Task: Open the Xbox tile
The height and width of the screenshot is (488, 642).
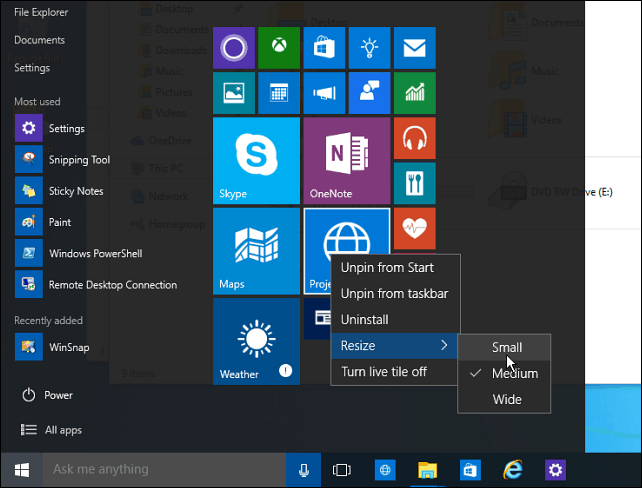Action: (279, 48)
